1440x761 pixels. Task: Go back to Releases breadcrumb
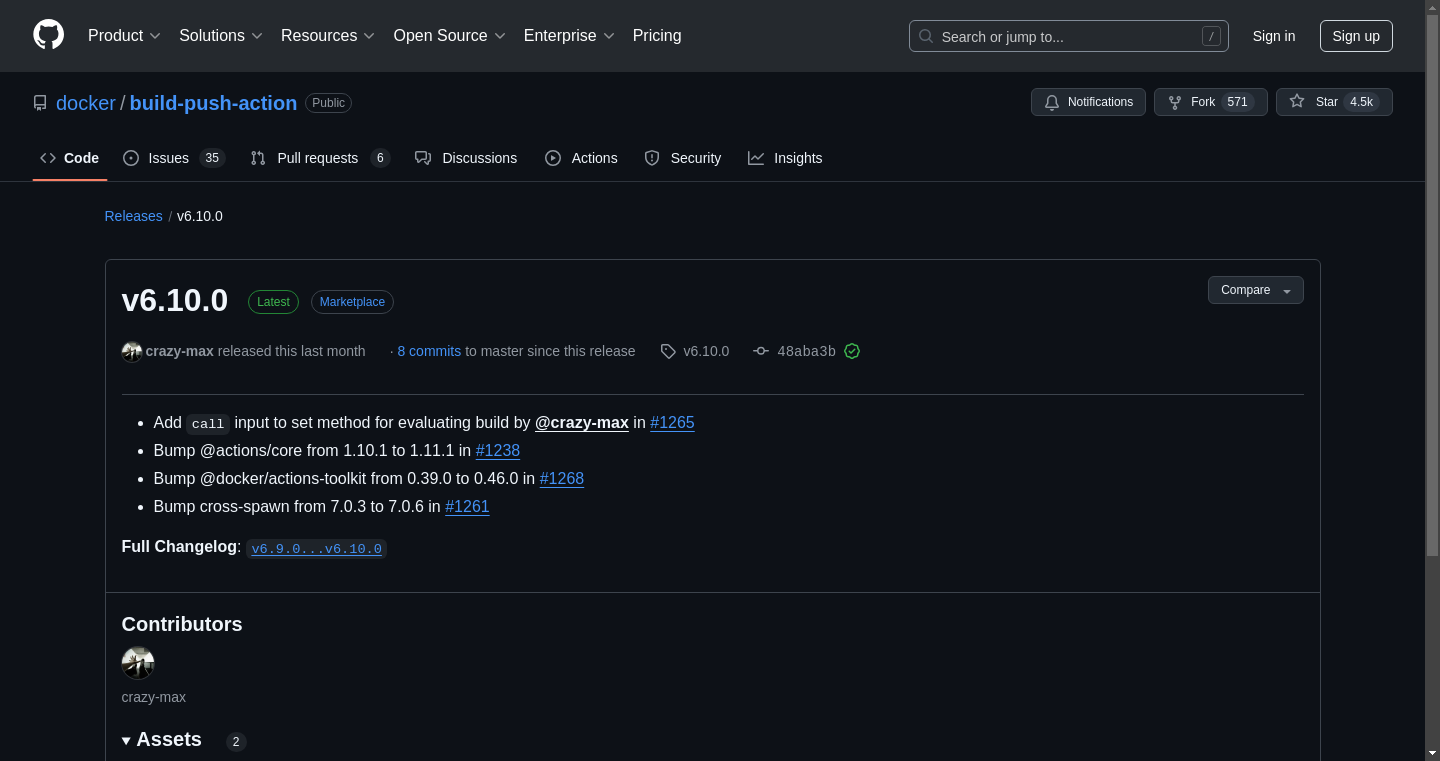click(134, 216)
